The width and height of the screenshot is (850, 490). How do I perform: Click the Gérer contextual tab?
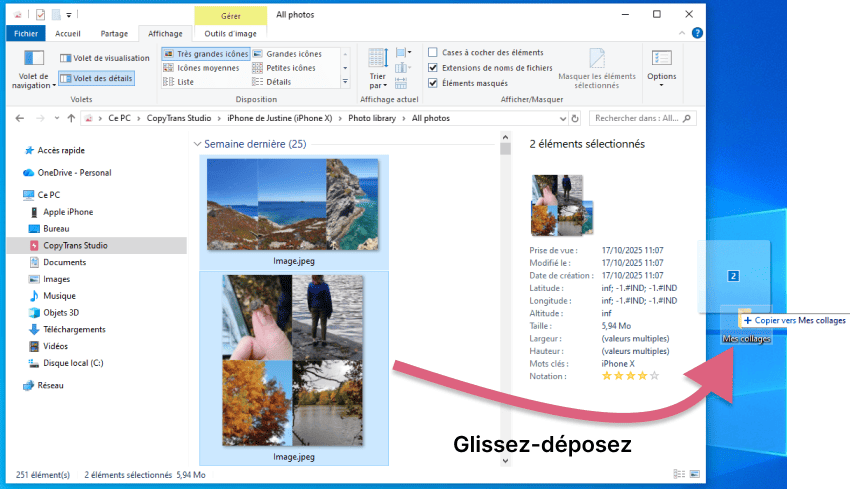pyautogui.click(x=230, y=16)
